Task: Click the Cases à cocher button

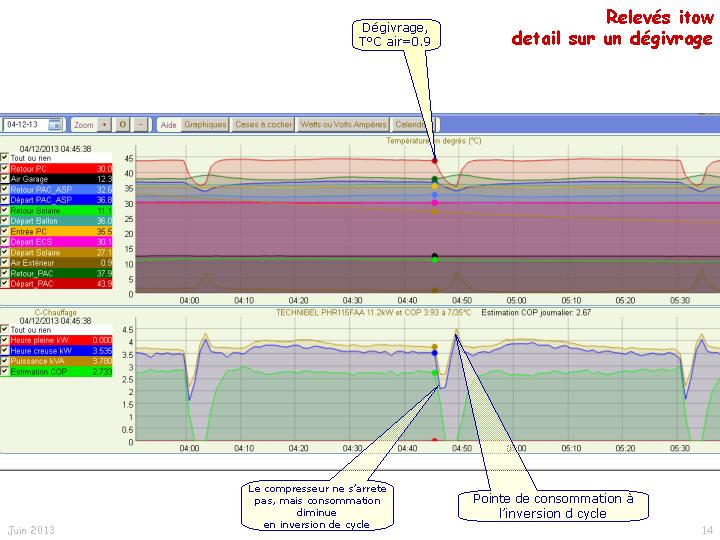Action: [263, 125]
